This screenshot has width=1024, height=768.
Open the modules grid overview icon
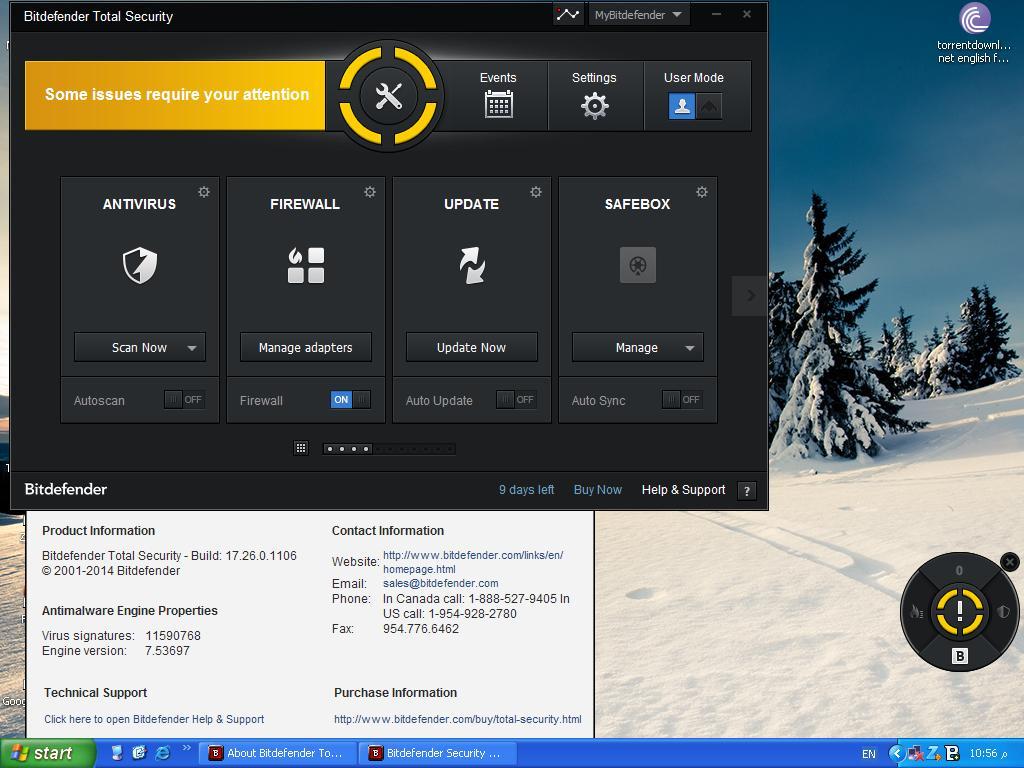300,448
